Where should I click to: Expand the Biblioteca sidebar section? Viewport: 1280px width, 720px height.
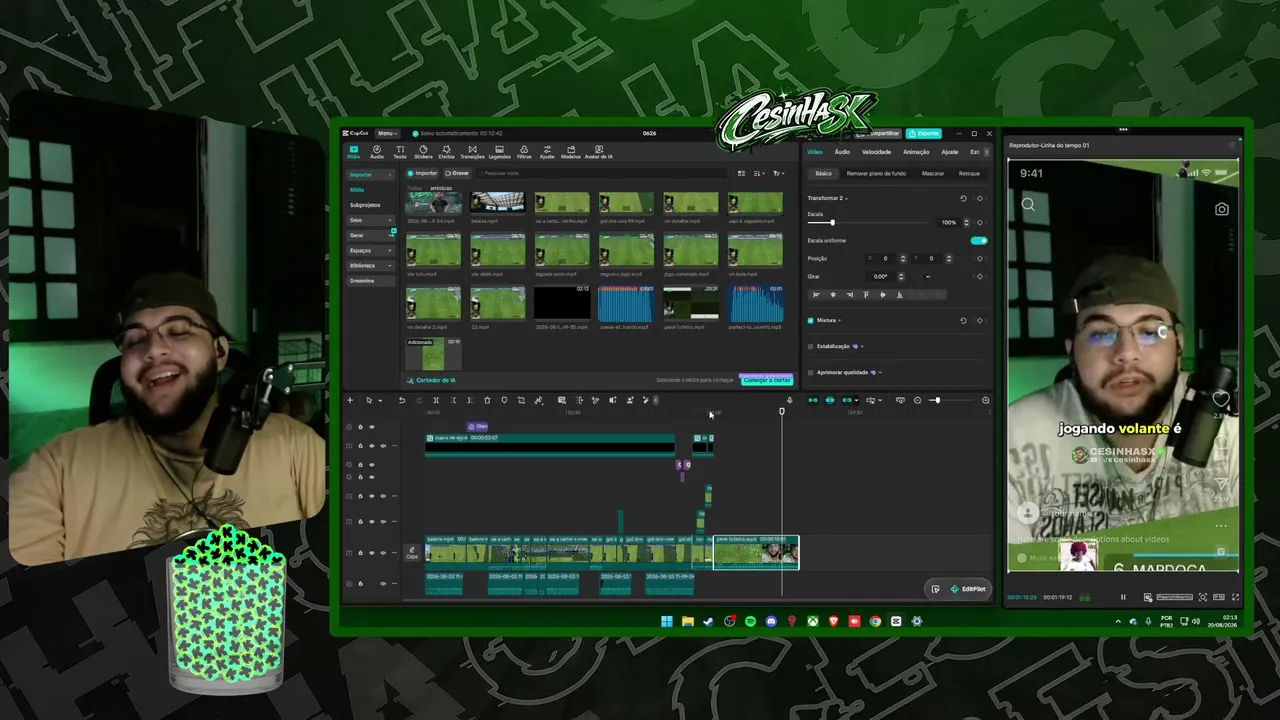(x=371, y=266)
